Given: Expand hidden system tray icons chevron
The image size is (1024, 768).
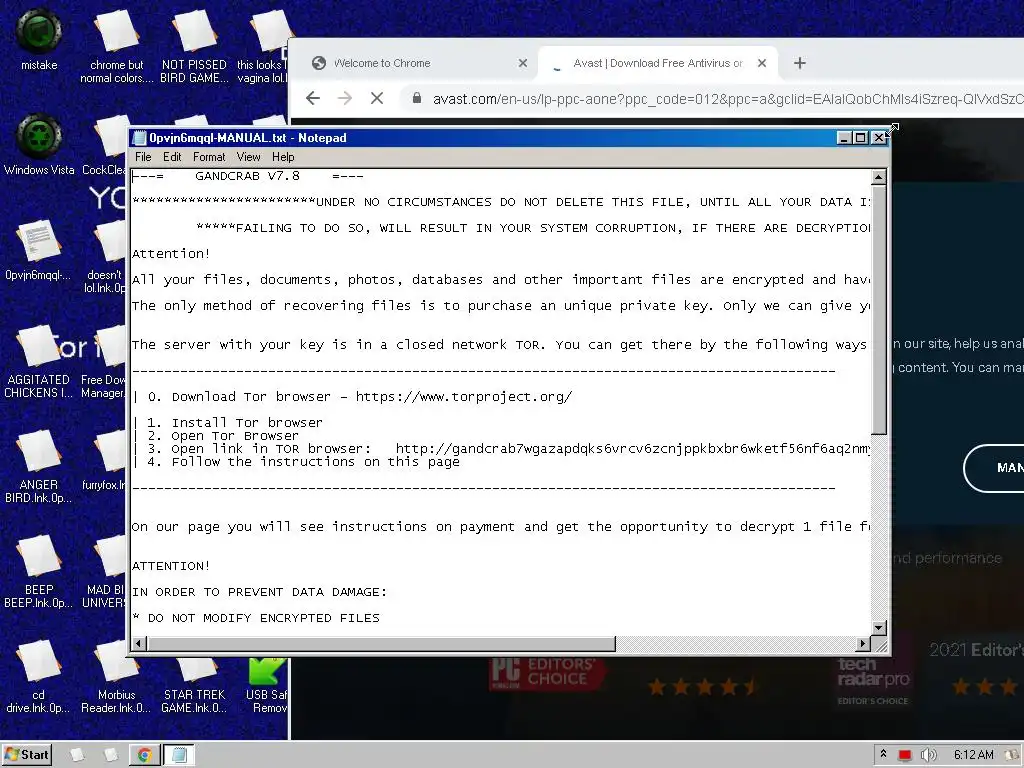Looking at the screenshot, I should [x=884, y=754].
